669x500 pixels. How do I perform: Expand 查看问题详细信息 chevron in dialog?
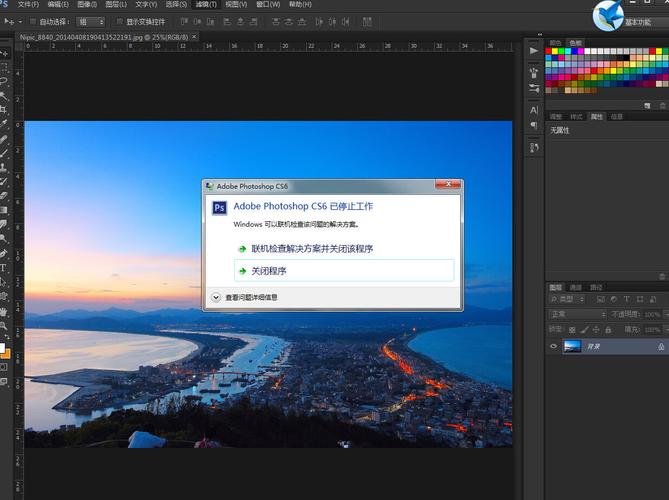click(x=216, y=297)
